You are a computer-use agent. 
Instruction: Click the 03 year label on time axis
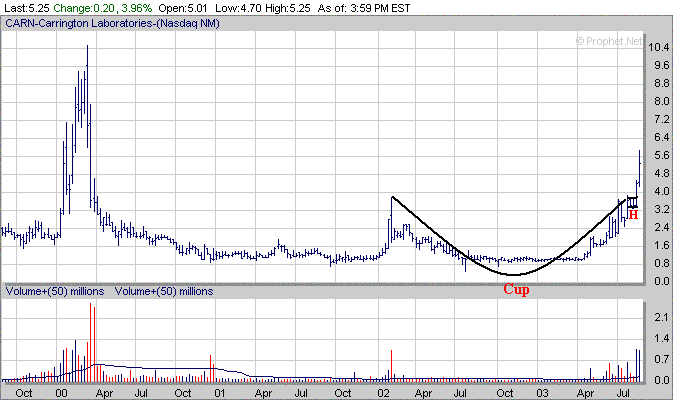(x=542, y=393)
